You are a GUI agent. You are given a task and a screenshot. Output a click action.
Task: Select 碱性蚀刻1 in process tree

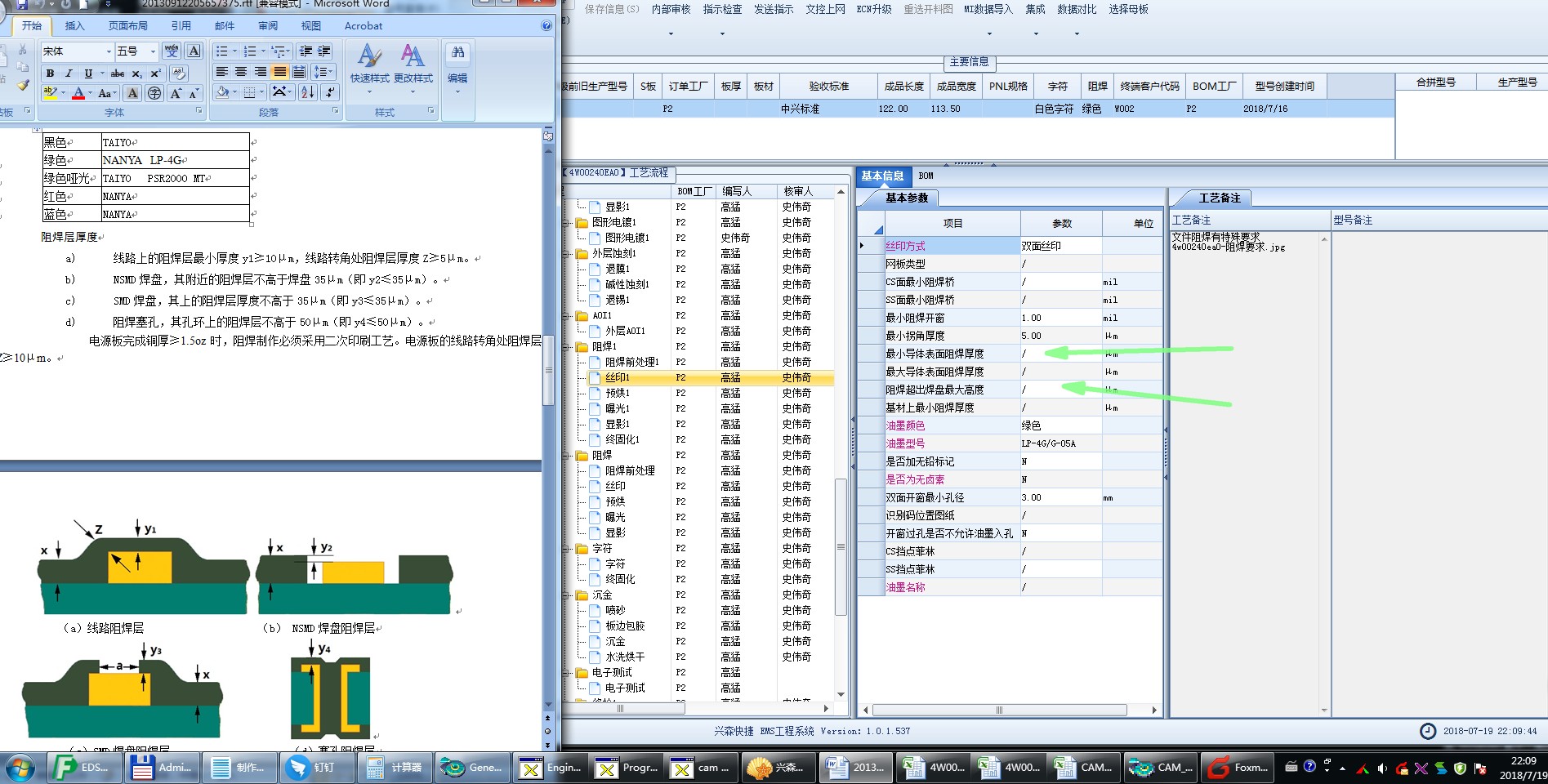coord(627,284)
